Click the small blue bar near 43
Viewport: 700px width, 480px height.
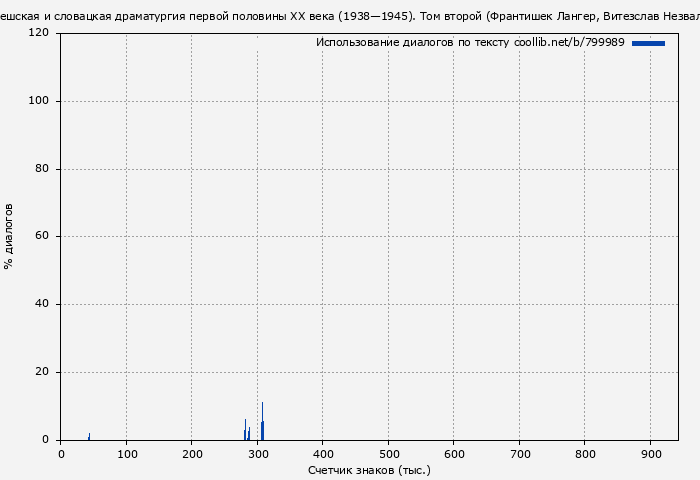pyautogui.click(x=89, y=436)
